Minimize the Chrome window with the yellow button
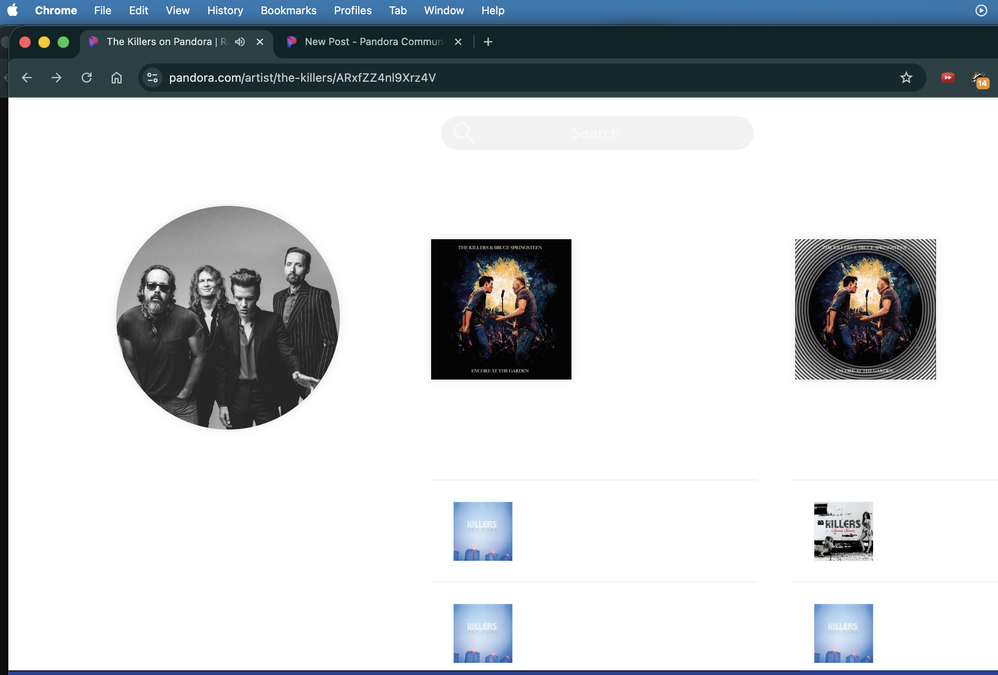Viewport: 998px width, 675px height. 44,42
